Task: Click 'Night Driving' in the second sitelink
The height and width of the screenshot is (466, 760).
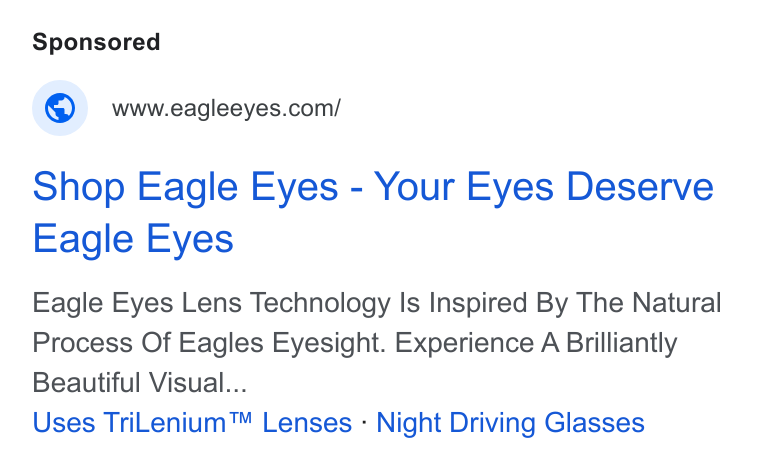Action: (456, 422)
